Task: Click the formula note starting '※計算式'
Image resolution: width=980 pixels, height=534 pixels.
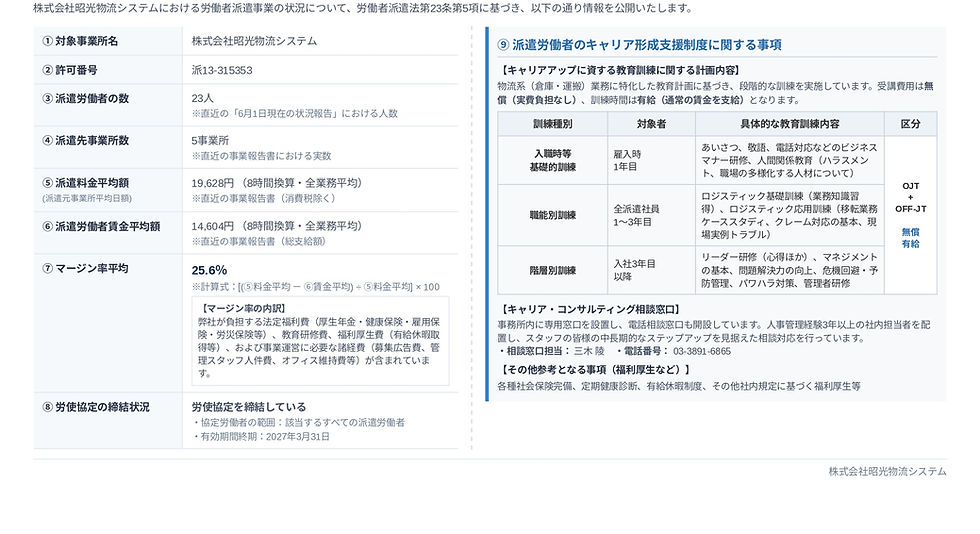Action: [x=316, y=287]
